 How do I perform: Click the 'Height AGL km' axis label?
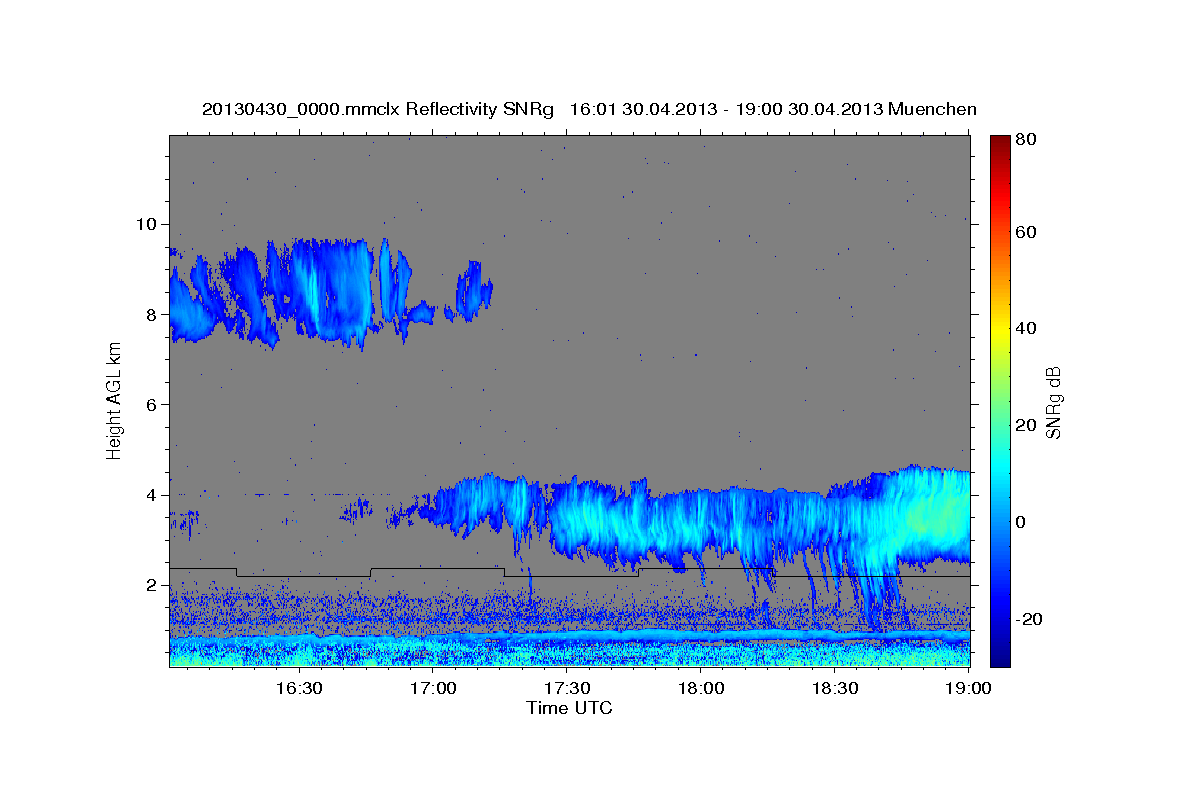(114, 401)
